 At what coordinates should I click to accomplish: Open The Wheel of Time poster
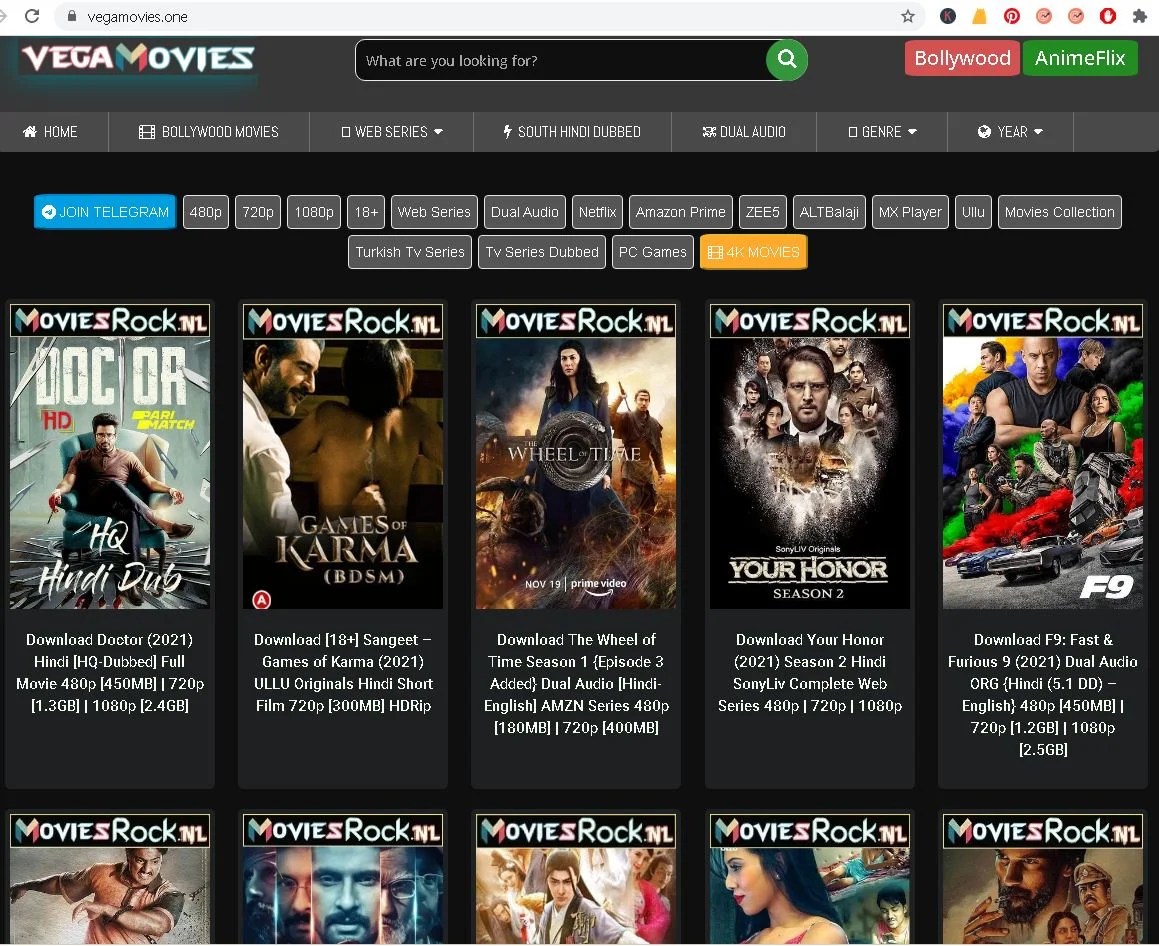(x=576, y=456)
